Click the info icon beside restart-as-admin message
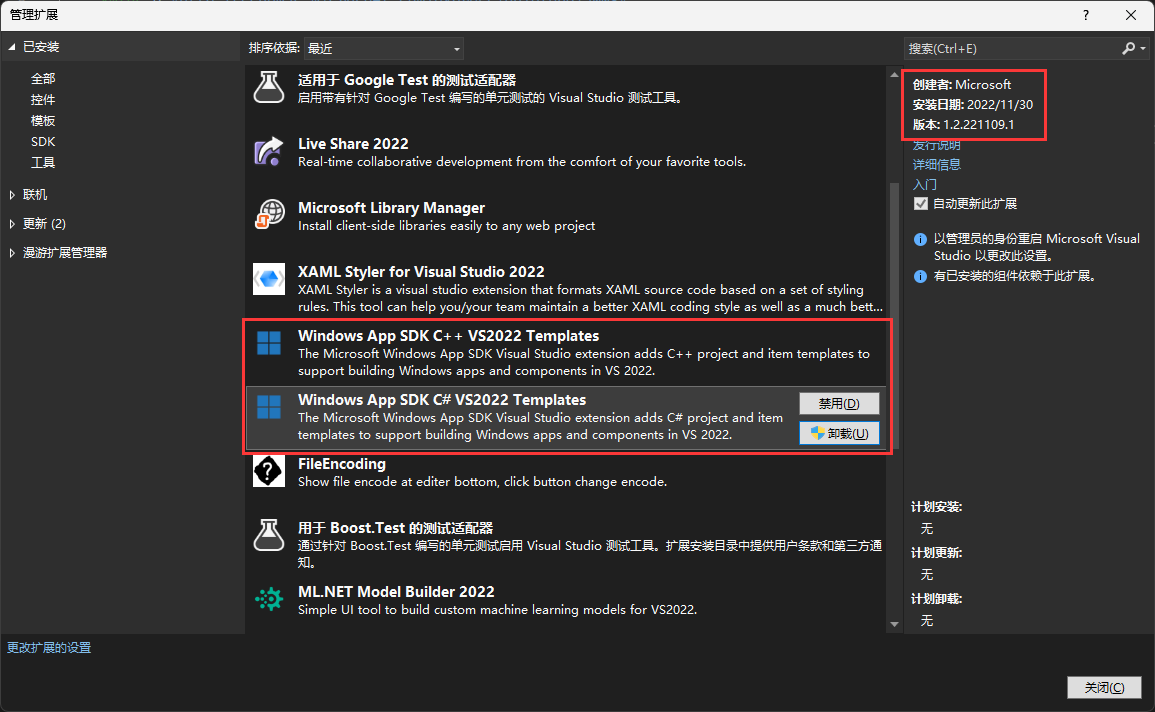 920,239
